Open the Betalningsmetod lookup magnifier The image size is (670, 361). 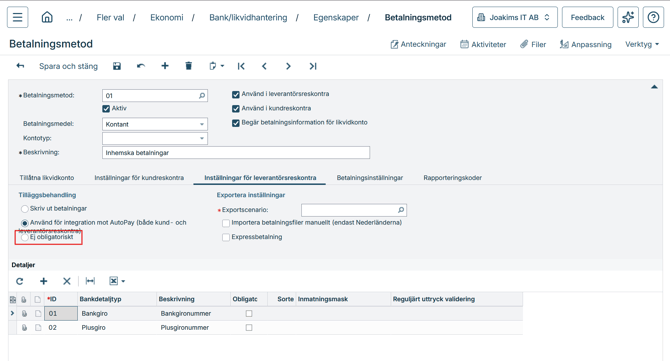(x=202, y=96)
